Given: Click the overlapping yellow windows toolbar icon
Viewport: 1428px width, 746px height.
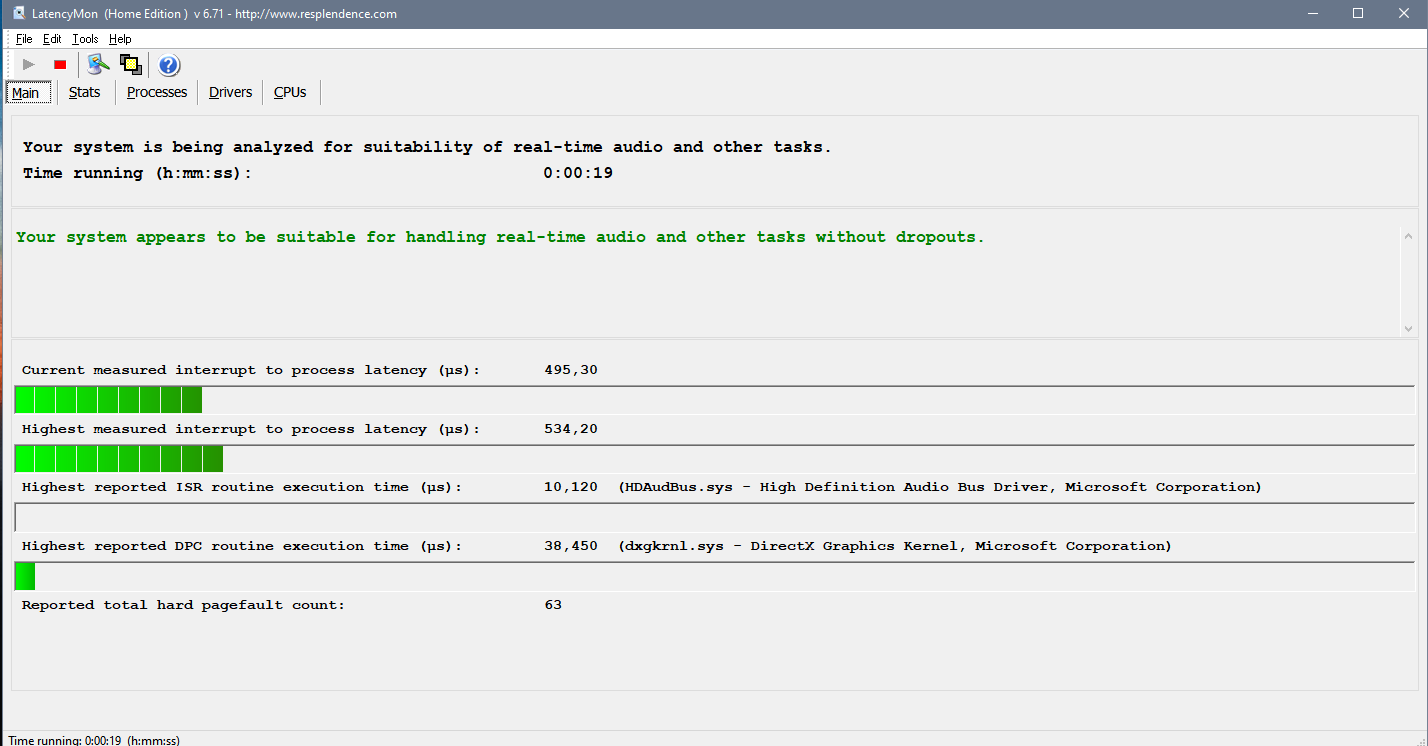Looking at the screenshot, I should point(130,65).
